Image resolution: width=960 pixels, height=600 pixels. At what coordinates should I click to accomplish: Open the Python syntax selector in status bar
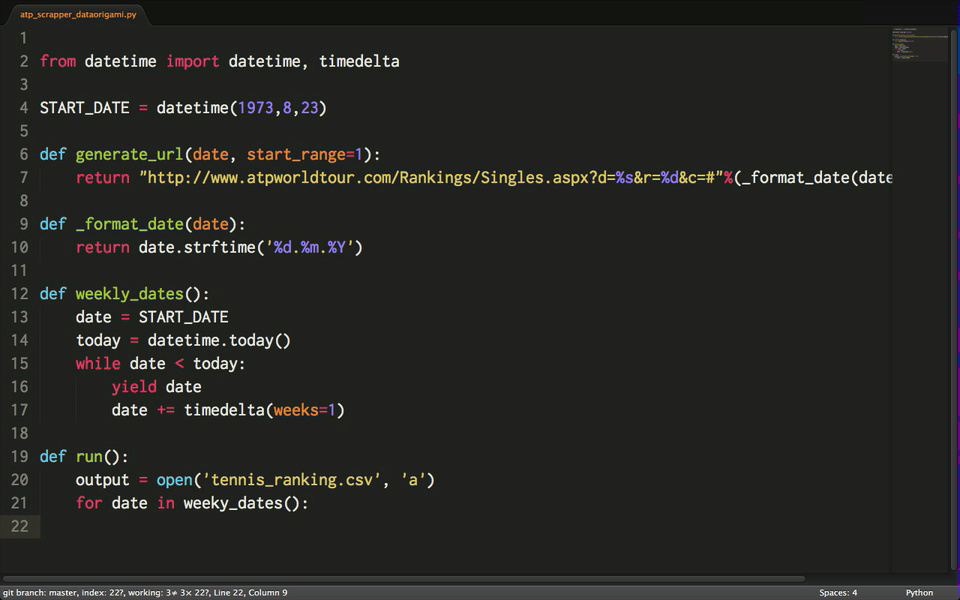pyautogui.click(x=919, y=593)
